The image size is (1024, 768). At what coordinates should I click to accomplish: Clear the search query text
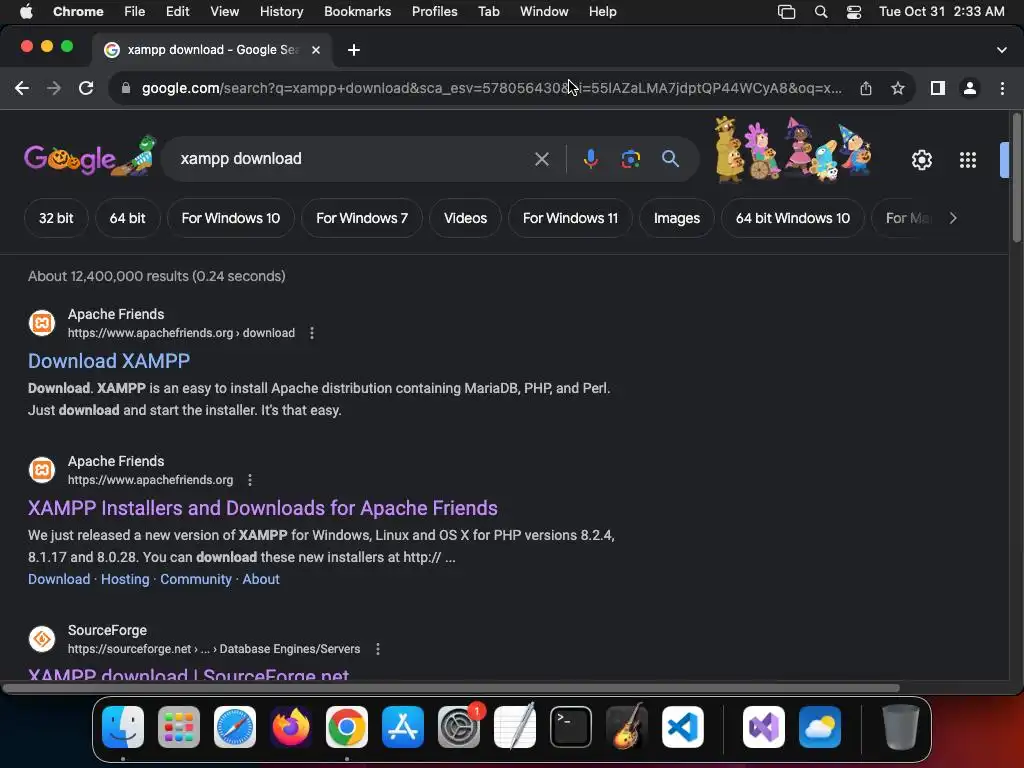click(541, 159)
